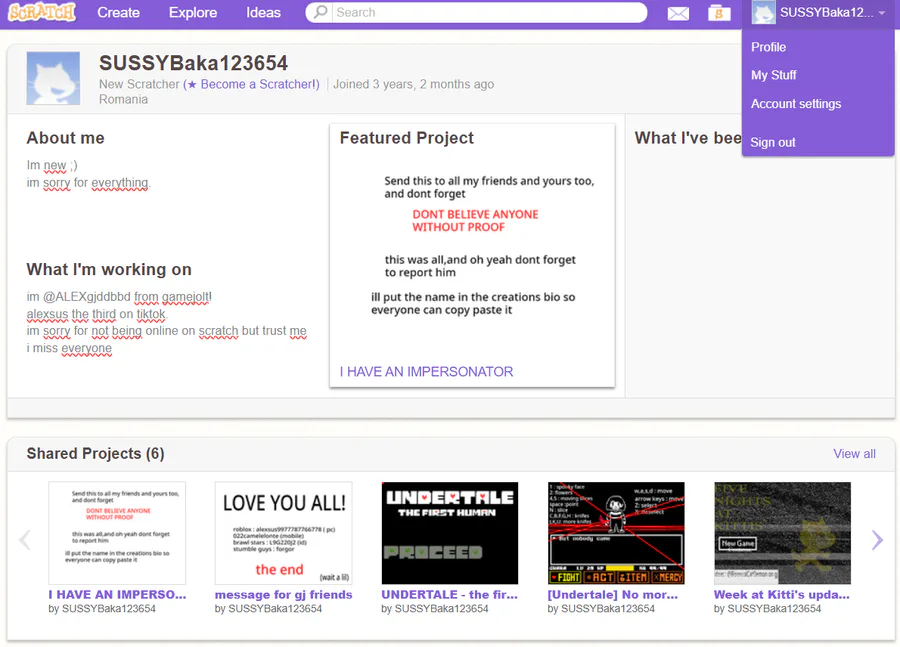Open UNDERTALE - the fir... project title
The height and width of the screenshot is (647, 900).
click(449, 595)
